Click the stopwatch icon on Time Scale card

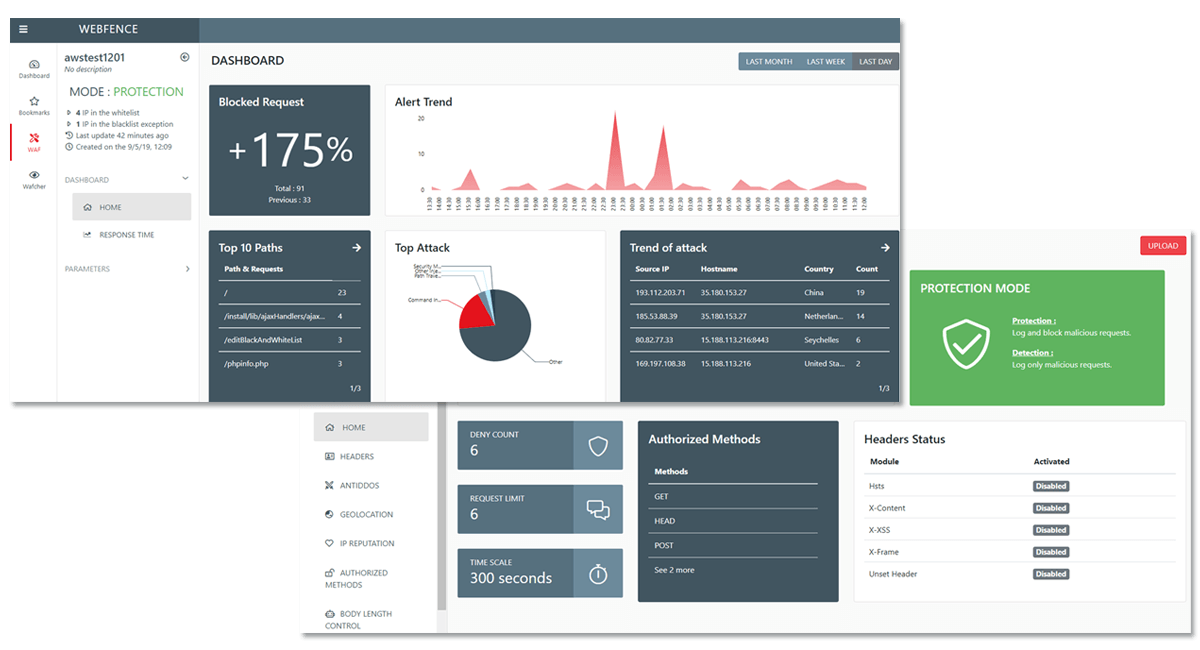[x=598, y=574]
